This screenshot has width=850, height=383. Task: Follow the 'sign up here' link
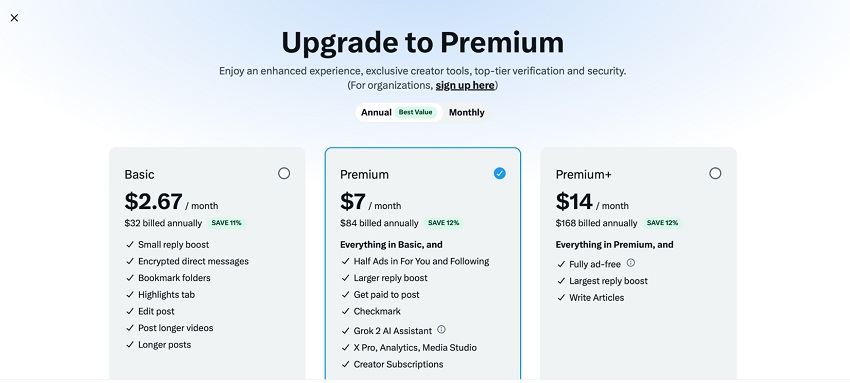[465, 85]
